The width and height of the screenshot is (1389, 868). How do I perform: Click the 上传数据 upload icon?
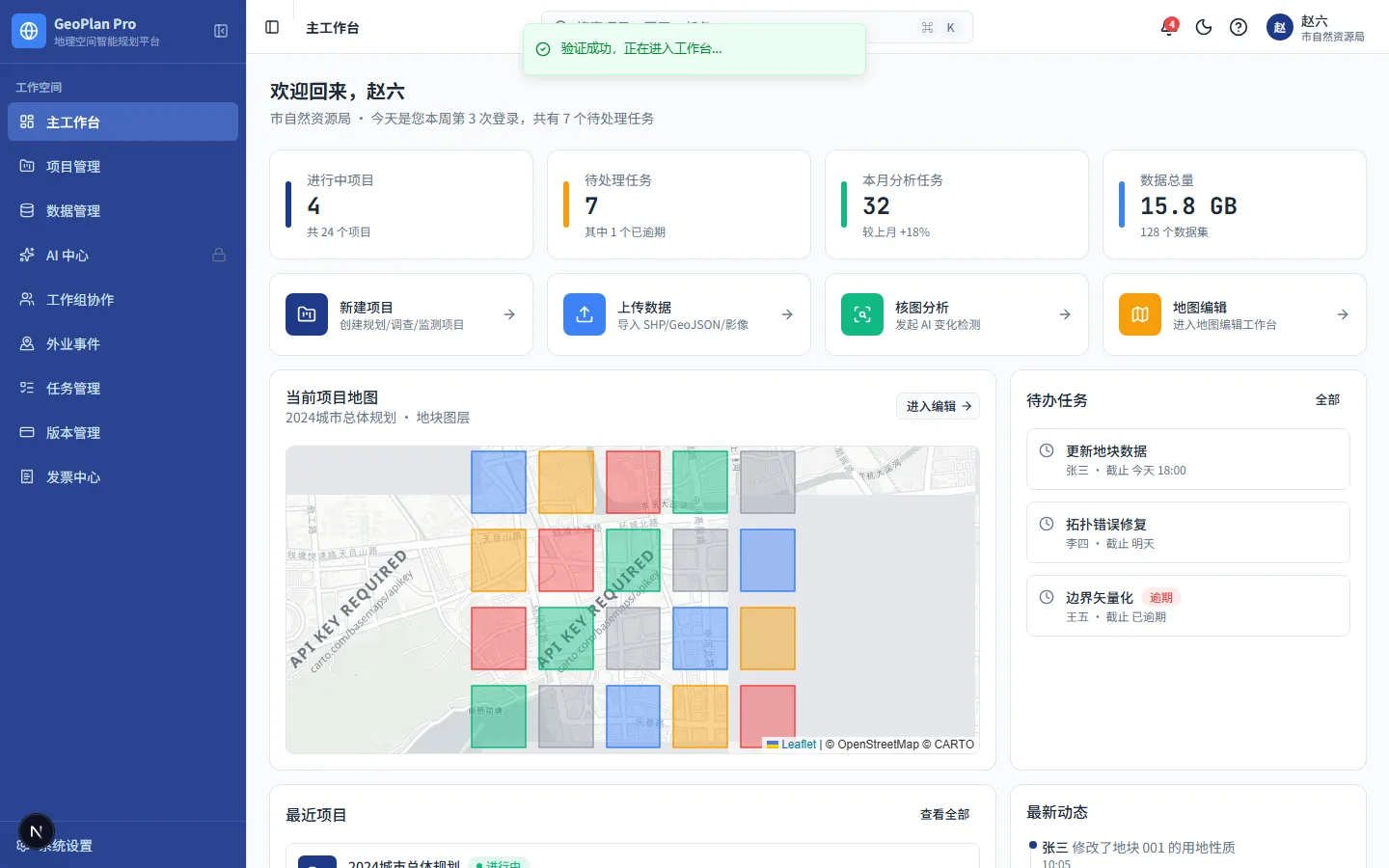(x=585, y=314)
